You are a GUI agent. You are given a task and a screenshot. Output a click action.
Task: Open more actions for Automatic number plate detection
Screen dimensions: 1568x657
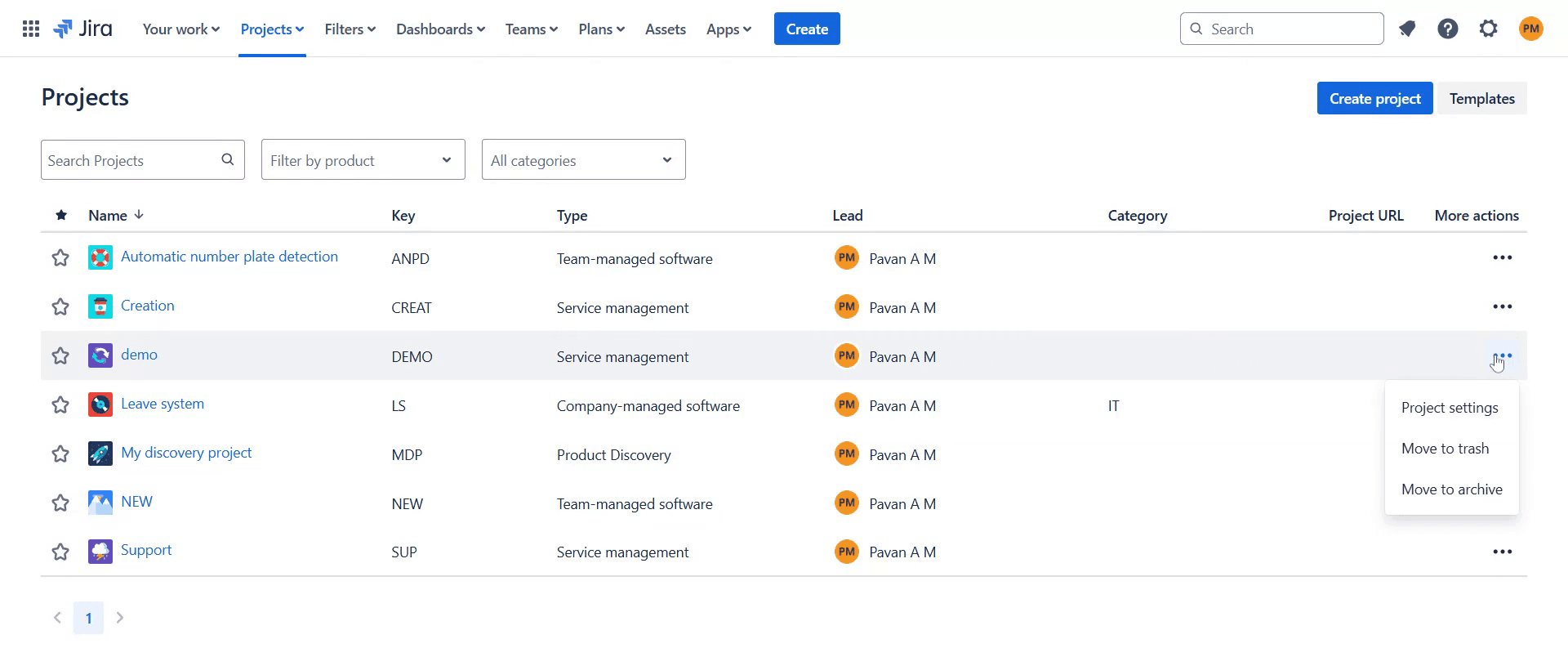pos(1502,258)
